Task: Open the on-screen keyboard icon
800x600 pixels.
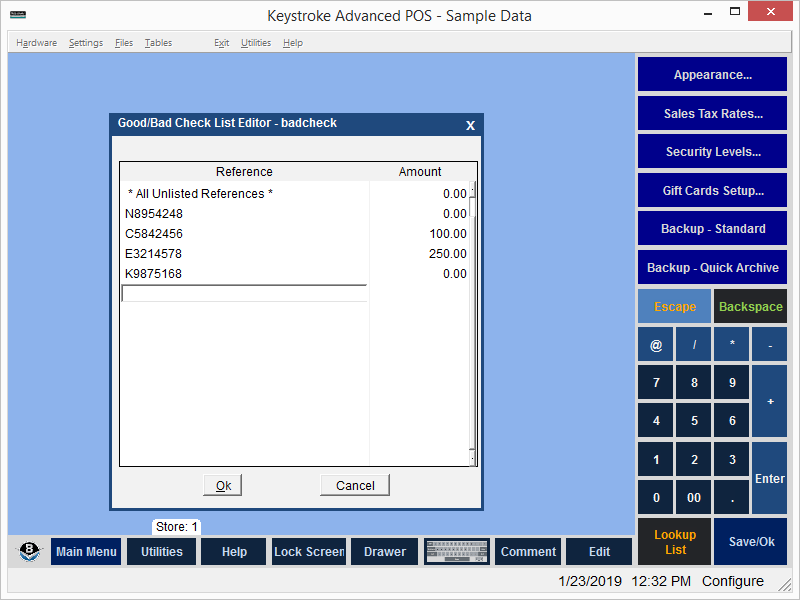Action: [x=456, y=552]
